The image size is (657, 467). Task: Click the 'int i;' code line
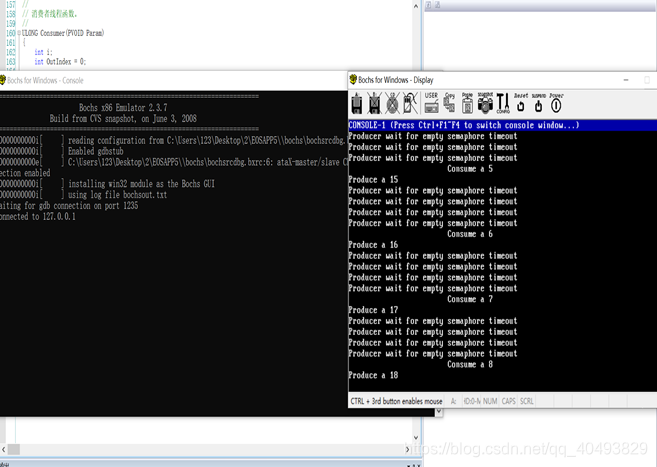click(44, 52)
